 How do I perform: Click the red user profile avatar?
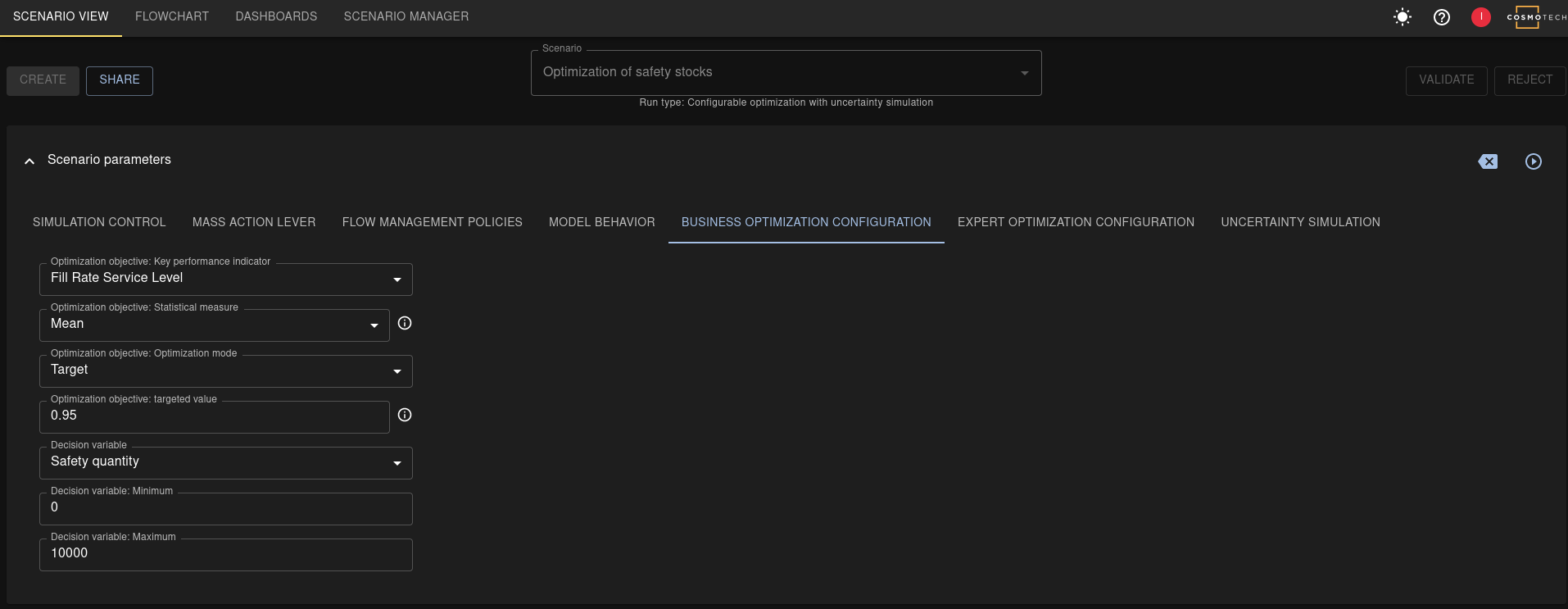pos(1480,17)
